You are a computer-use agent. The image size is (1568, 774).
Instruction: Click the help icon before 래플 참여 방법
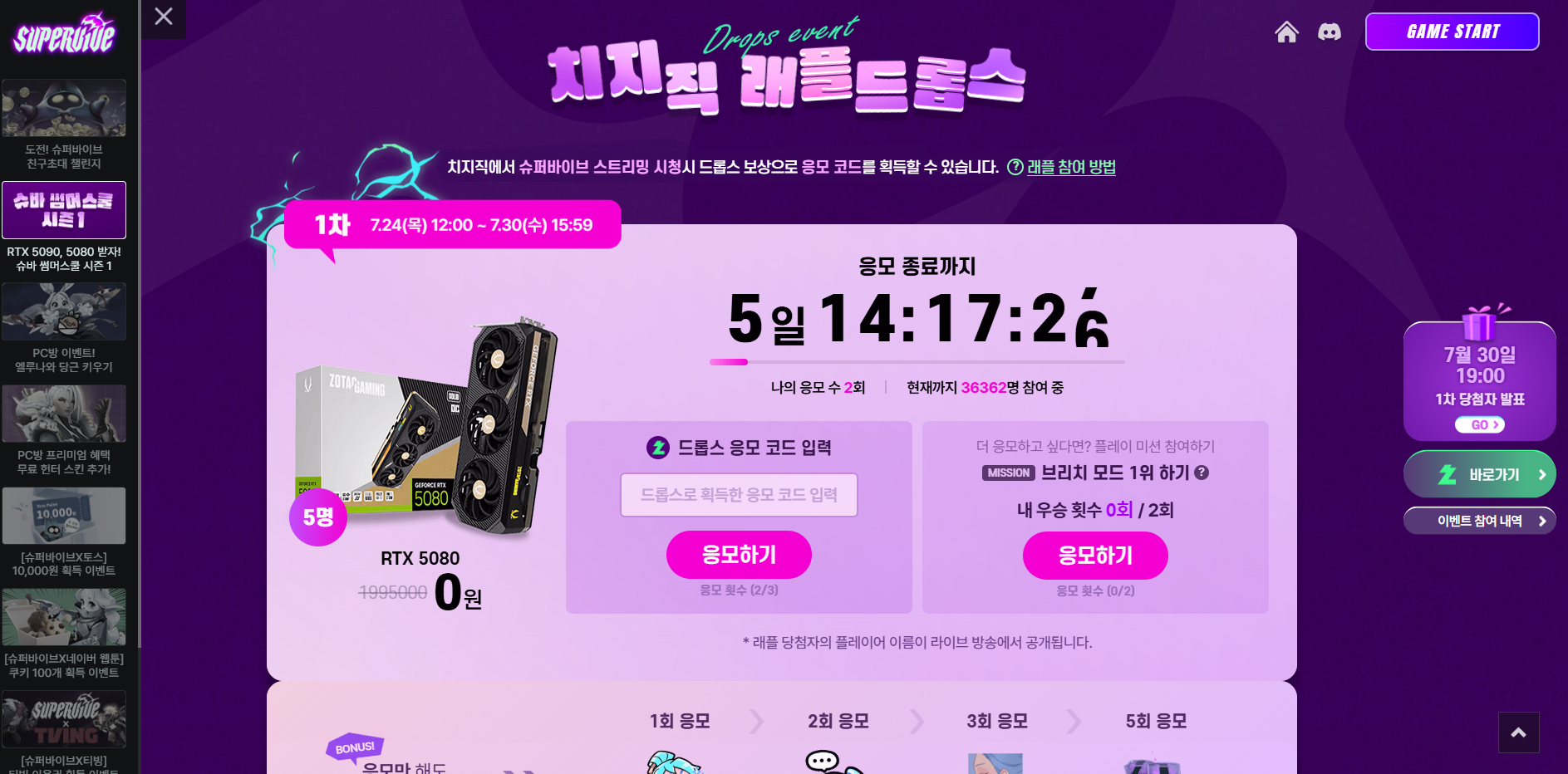point(1015,167)
